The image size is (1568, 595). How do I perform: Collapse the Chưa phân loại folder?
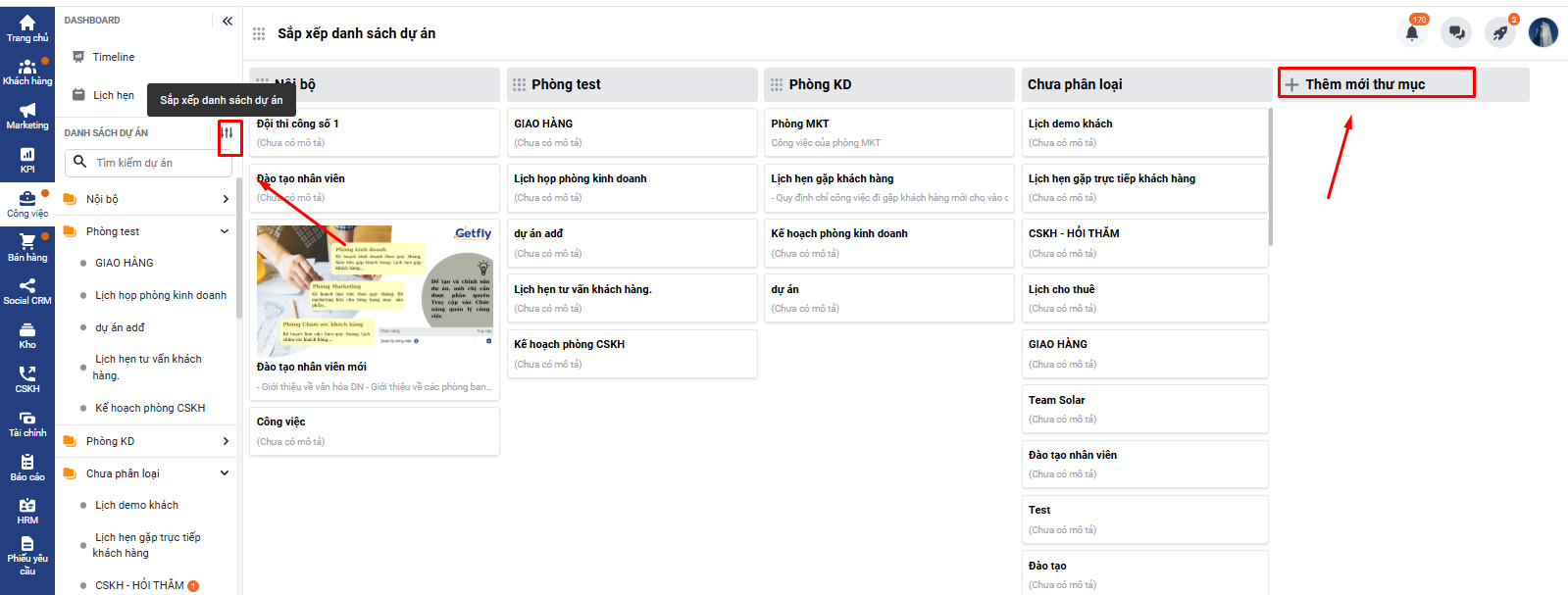click(x=225, y=473)
